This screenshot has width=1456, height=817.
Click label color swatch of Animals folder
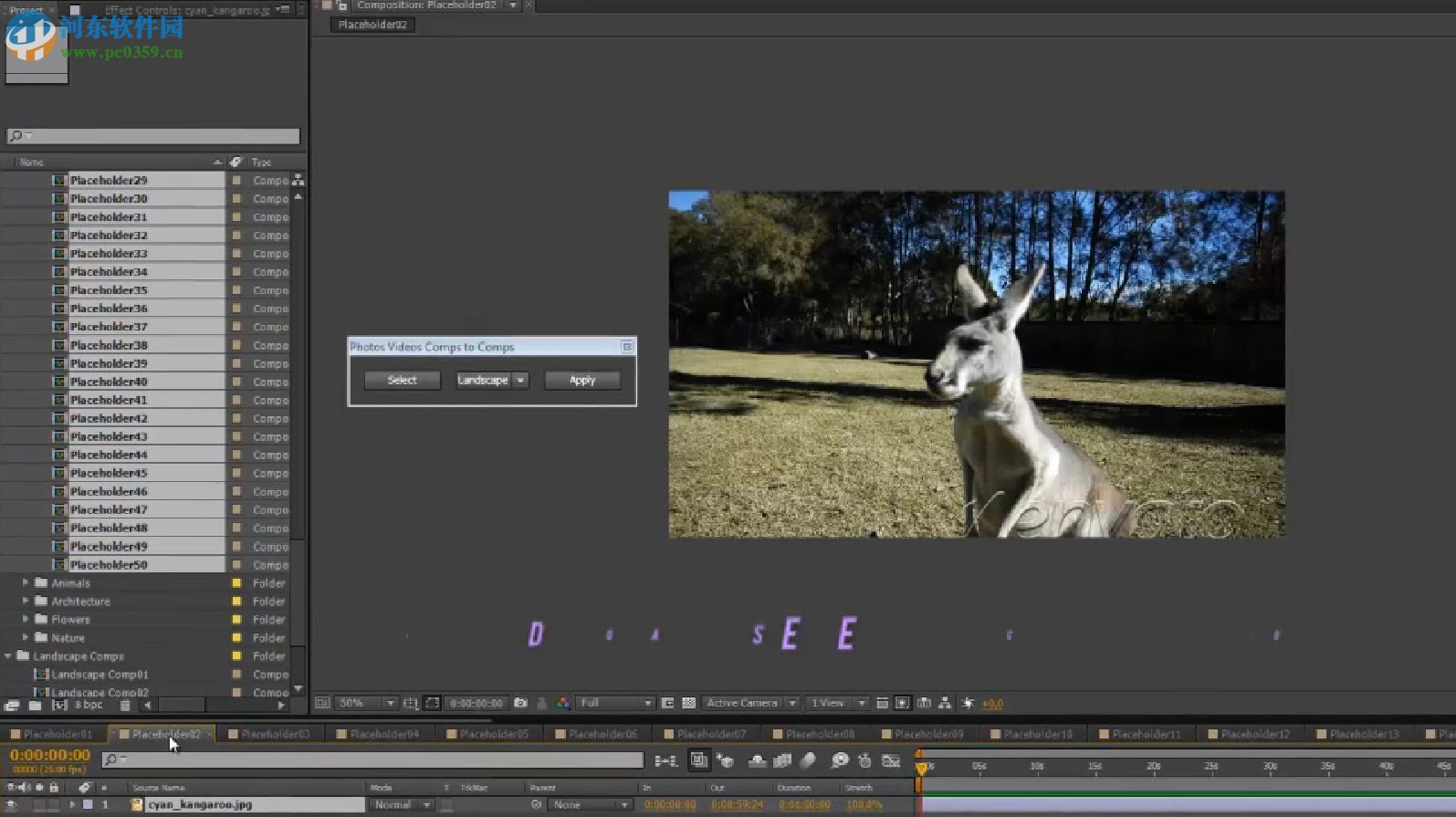click(x=236, y=583)
